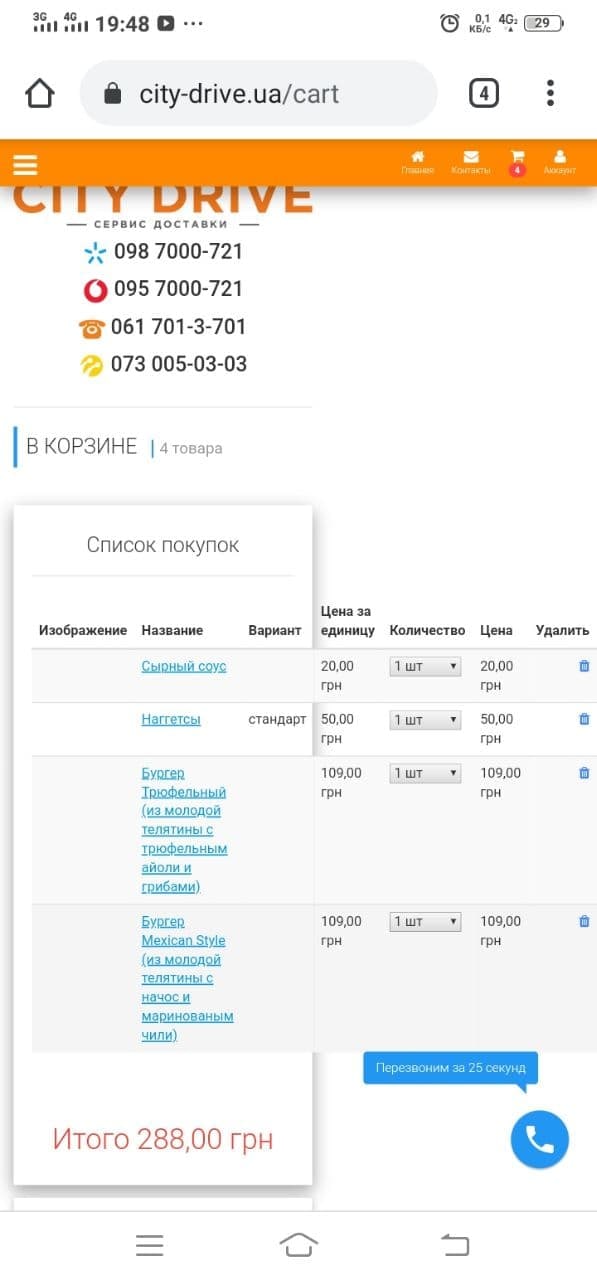
Task: Tap the Android recent apps navigation button
Action: pyautogui.click(x=149, y=1245)
